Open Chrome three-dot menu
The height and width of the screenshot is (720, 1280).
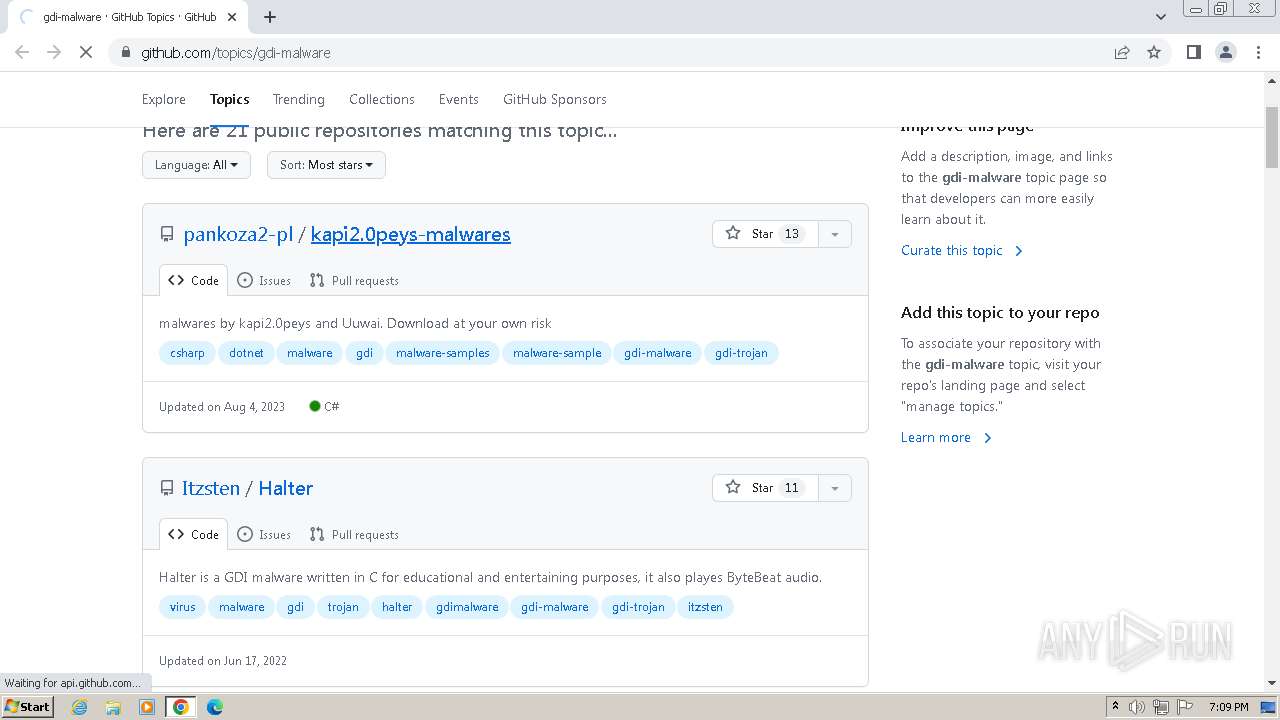(x=1258, y=52)
